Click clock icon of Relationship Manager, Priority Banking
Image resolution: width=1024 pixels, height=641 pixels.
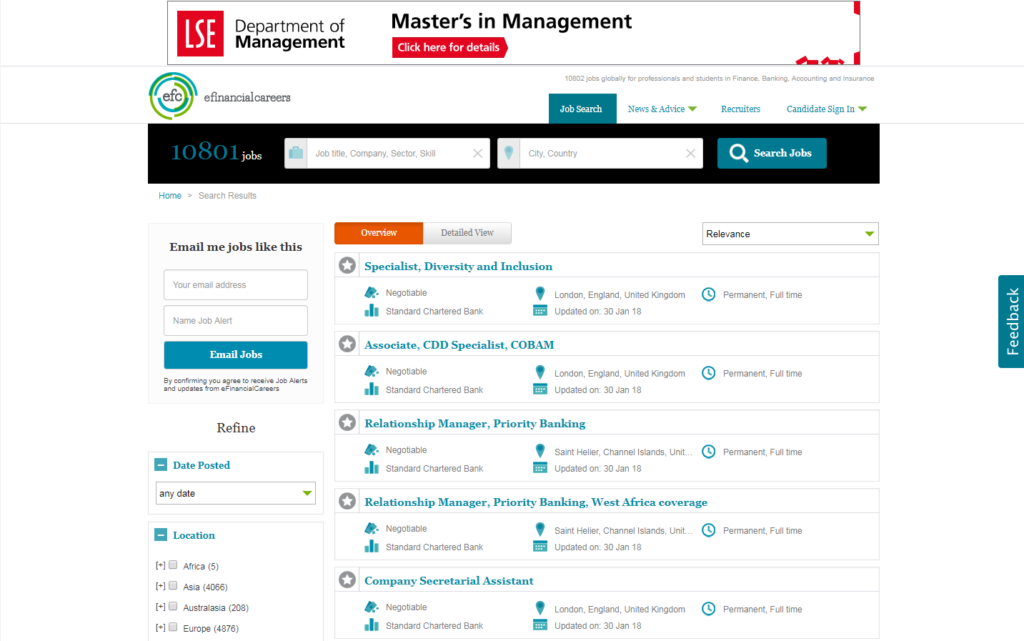(x=709, y=451)
